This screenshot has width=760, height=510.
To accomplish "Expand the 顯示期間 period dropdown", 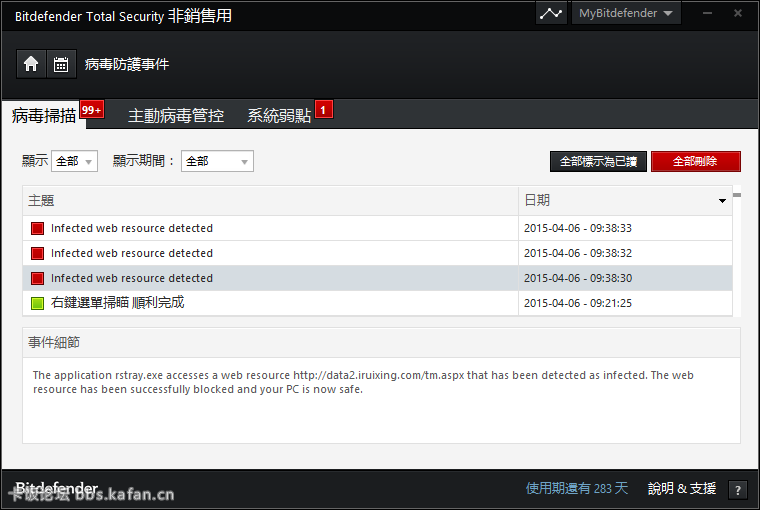I will pos(217,161).
